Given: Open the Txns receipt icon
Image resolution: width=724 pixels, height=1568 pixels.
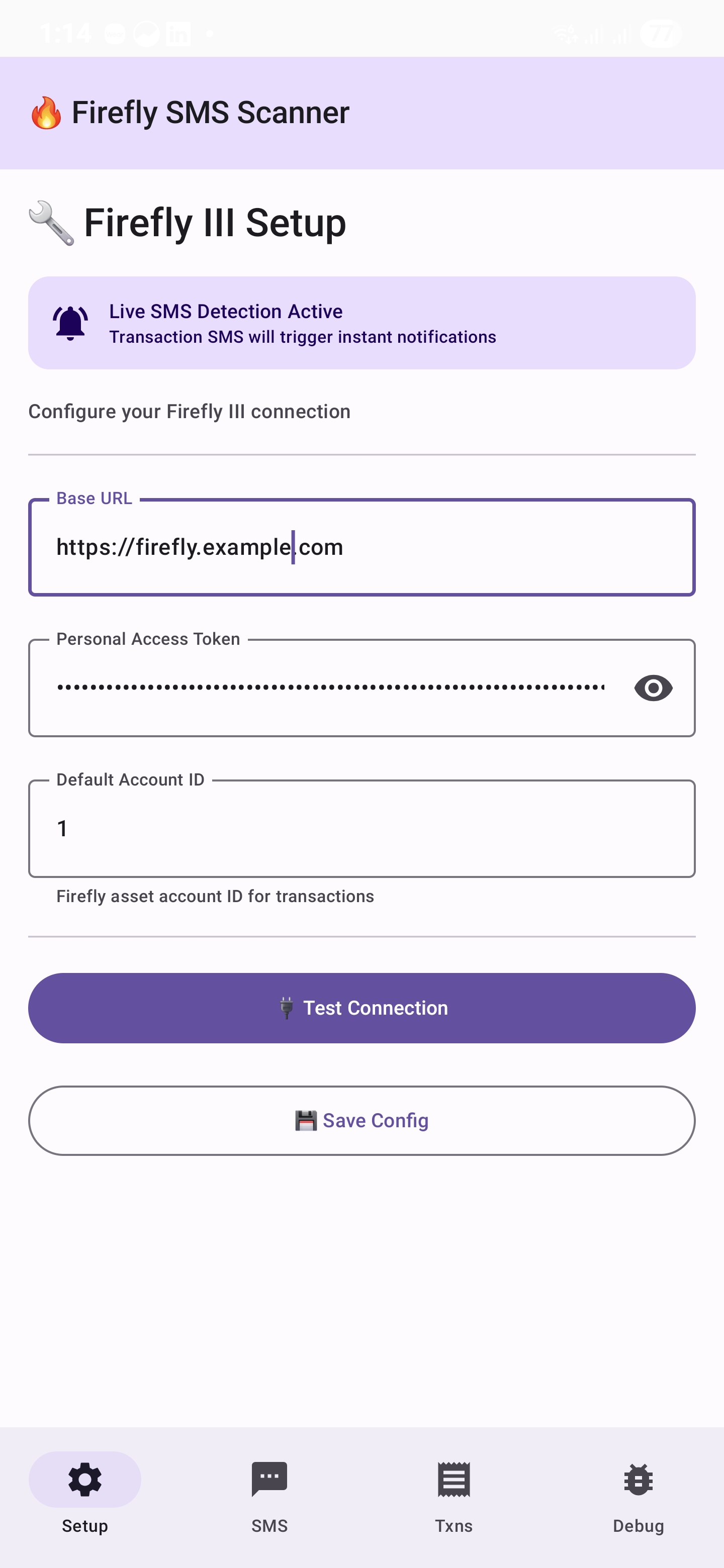Looking at the screenshot, I should 453,1479.
